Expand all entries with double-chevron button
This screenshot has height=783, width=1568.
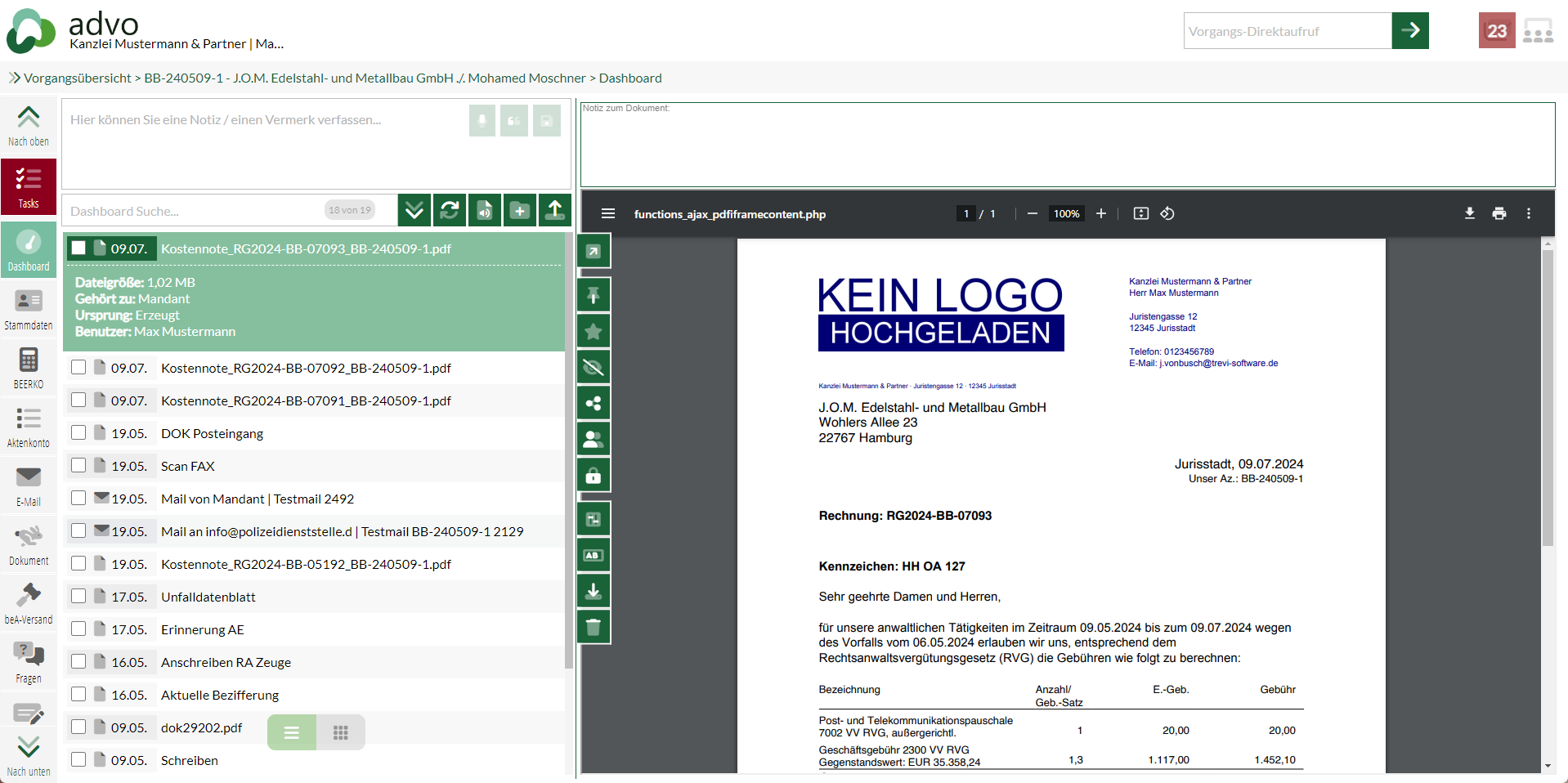coord(414,210)
